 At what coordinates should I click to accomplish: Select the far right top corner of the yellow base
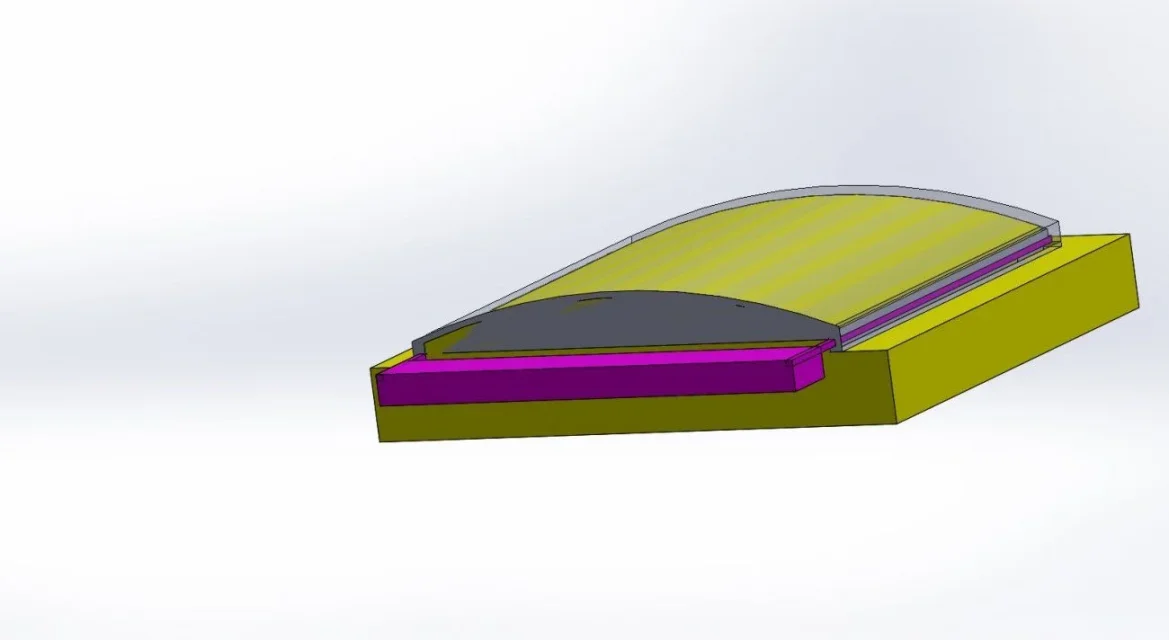tap(1127, 236)
